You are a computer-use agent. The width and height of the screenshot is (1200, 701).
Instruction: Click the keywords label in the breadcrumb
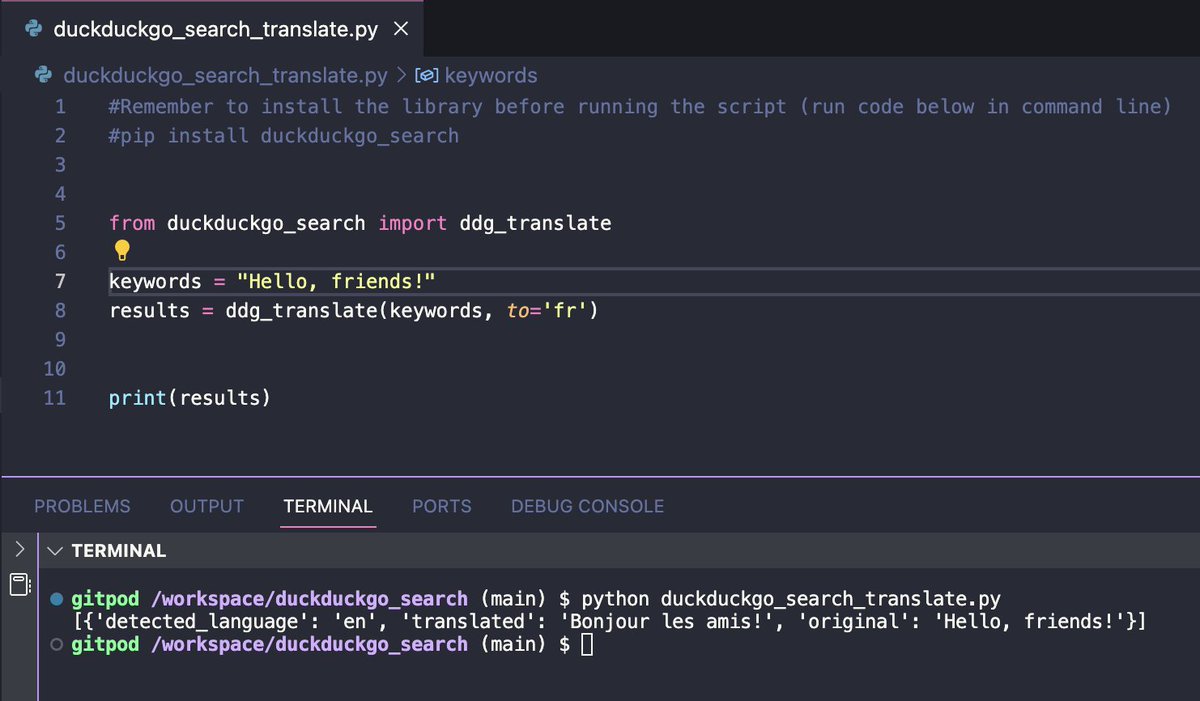492,75
